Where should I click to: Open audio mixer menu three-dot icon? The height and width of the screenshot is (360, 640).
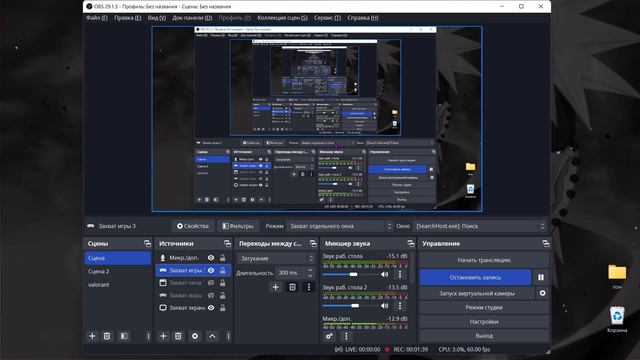[x=346, y=336]
